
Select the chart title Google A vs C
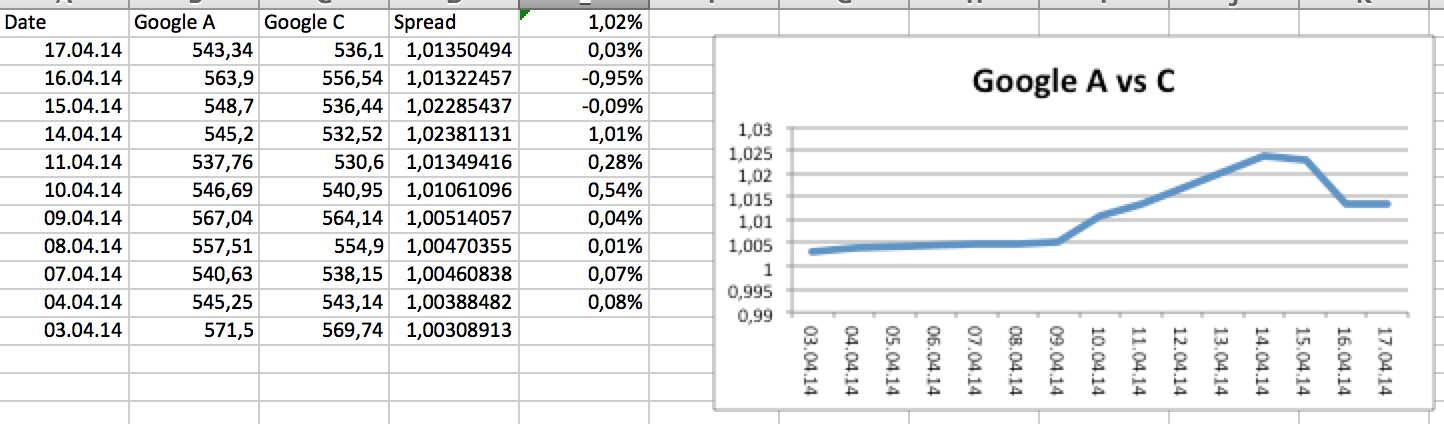[x=1072, y=82]
